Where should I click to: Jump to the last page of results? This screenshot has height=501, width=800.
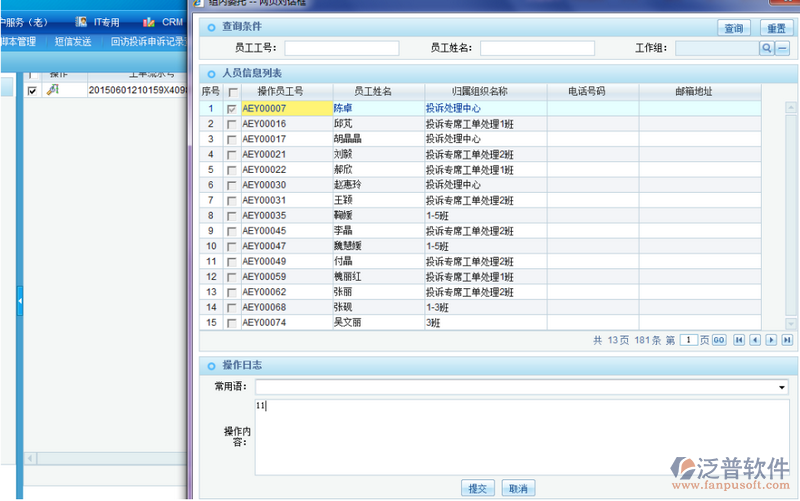(x=787, y=340)
